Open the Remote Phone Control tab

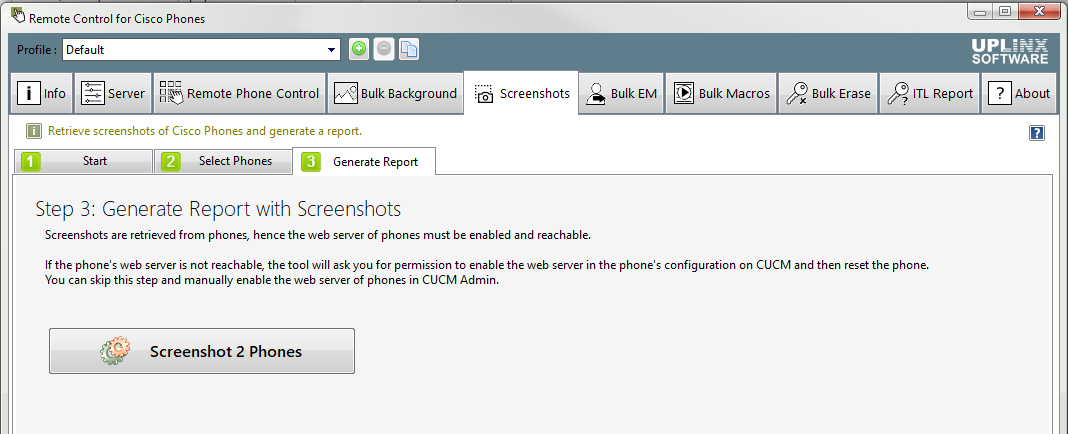[x=239, y=93]
